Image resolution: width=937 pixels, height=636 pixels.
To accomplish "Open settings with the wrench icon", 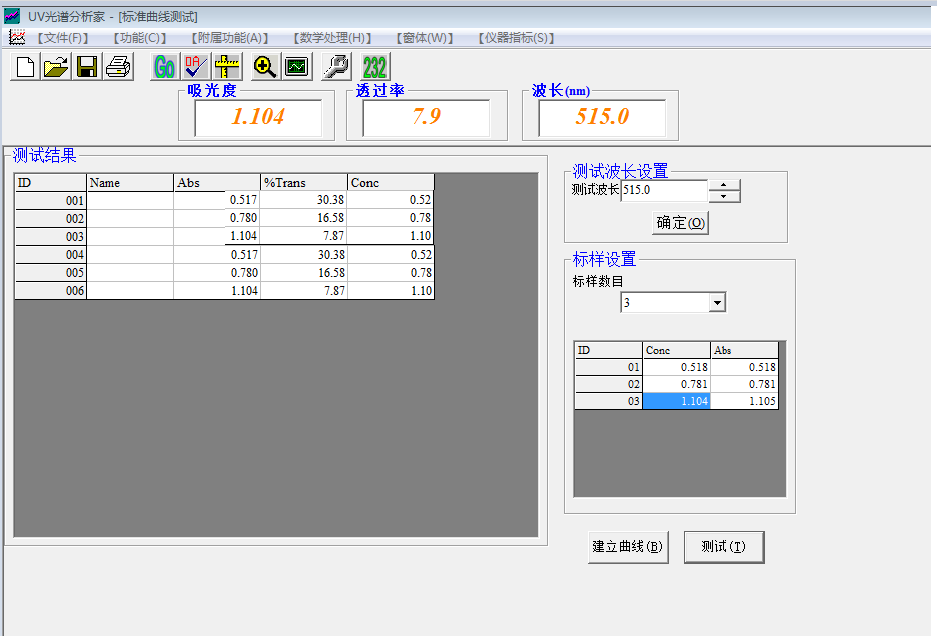I will point(336,67).
